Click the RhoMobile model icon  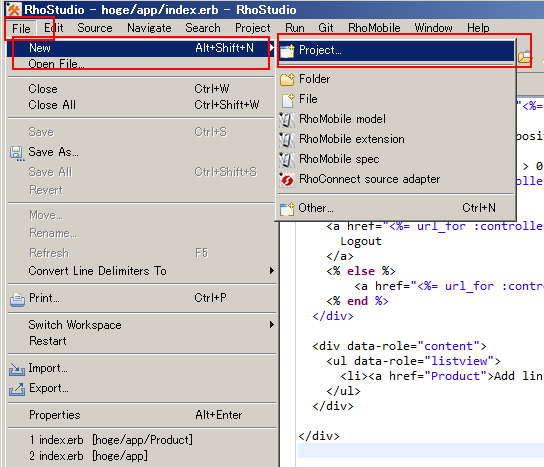[x=287, y=120]
